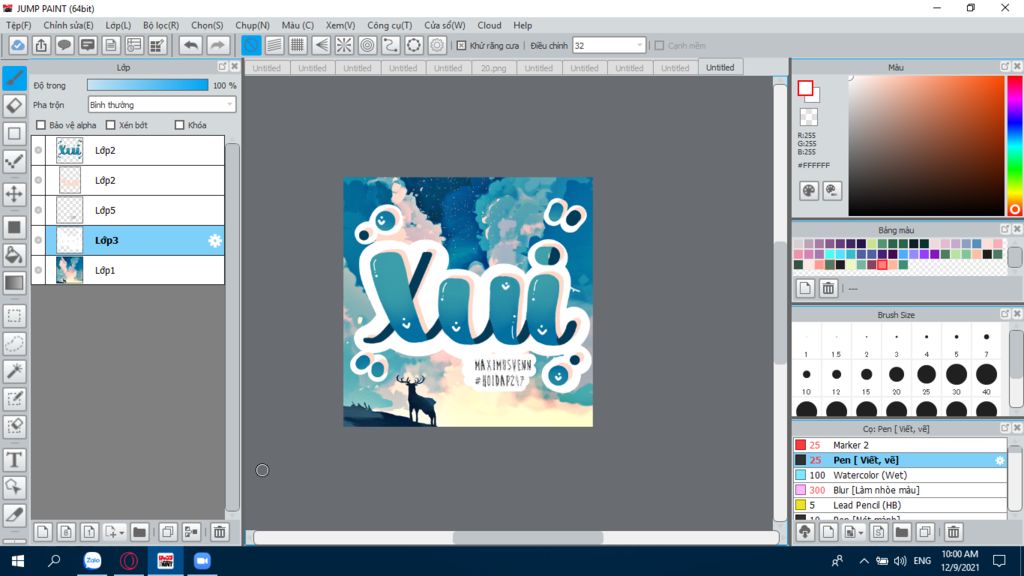Select the transparent color swatch

tap(808, 117)
